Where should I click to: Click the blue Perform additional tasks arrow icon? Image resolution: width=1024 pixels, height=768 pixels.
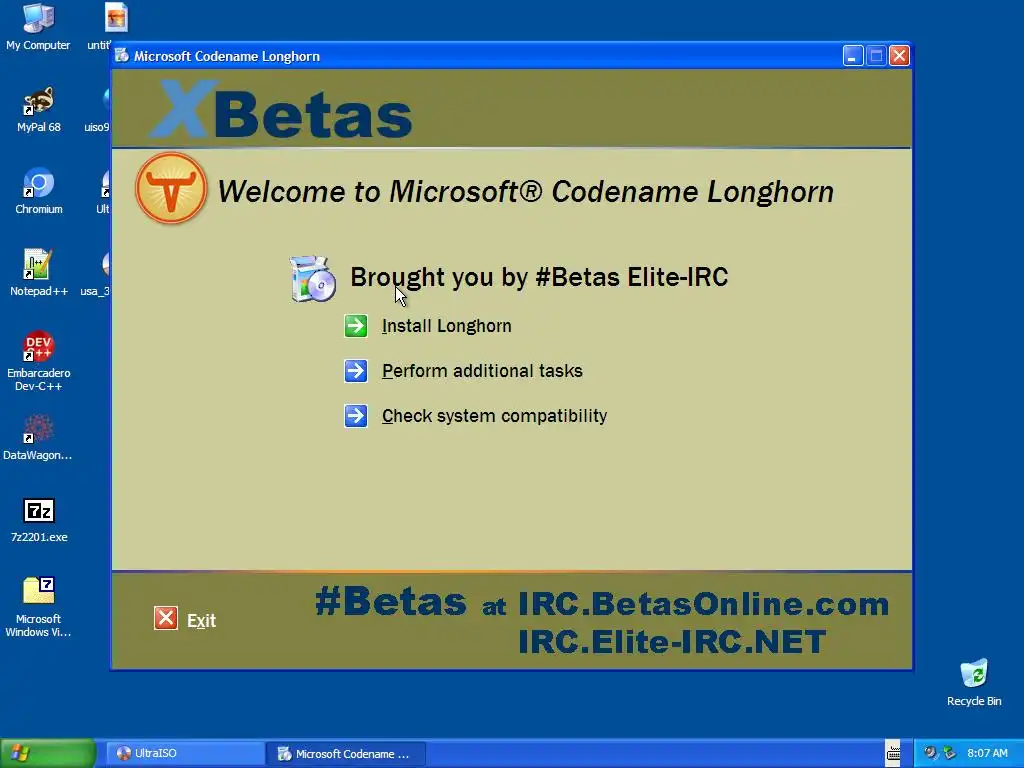(x=356, y=371)
